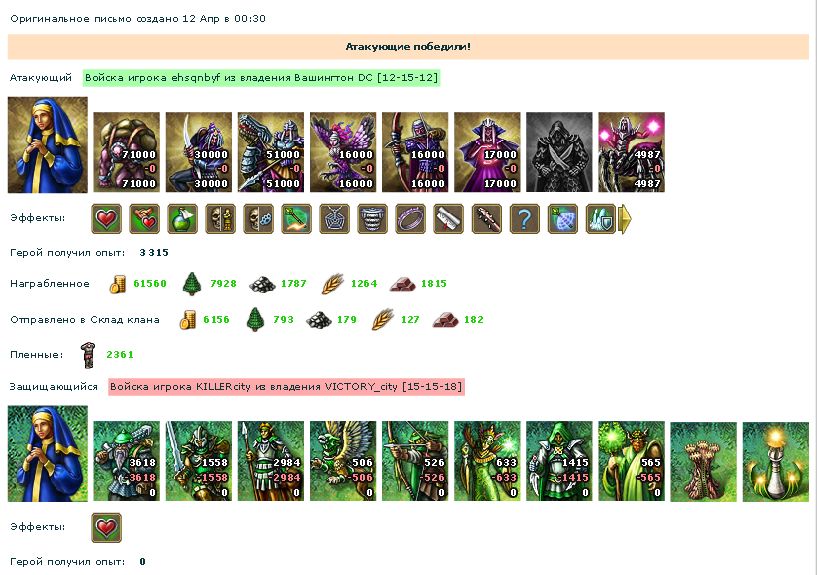
Task: Expand more effects with the yellow arrow
Action: (625, 219)
